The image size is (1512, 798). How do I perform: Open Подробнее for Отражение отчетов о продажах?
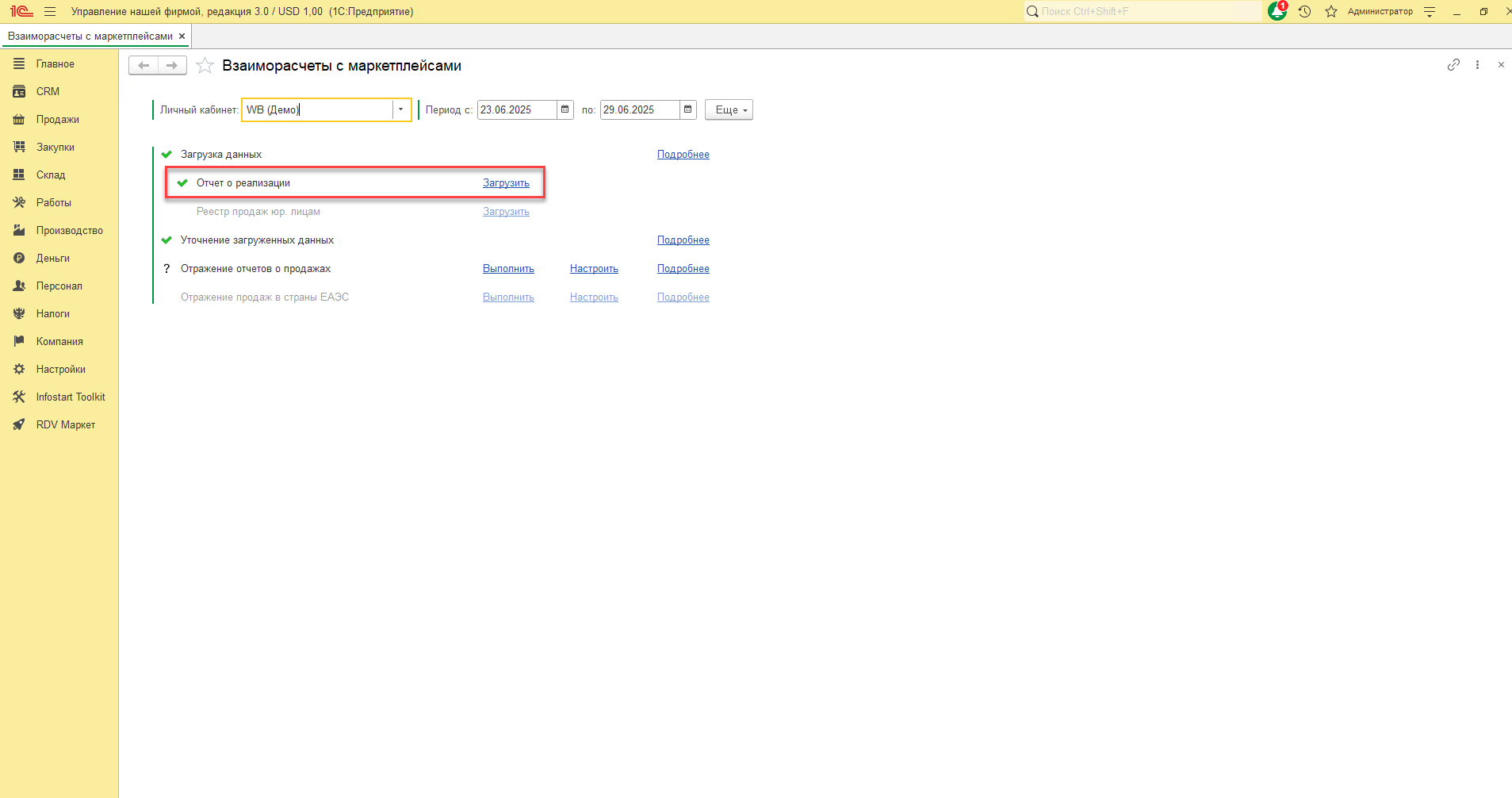683,268
